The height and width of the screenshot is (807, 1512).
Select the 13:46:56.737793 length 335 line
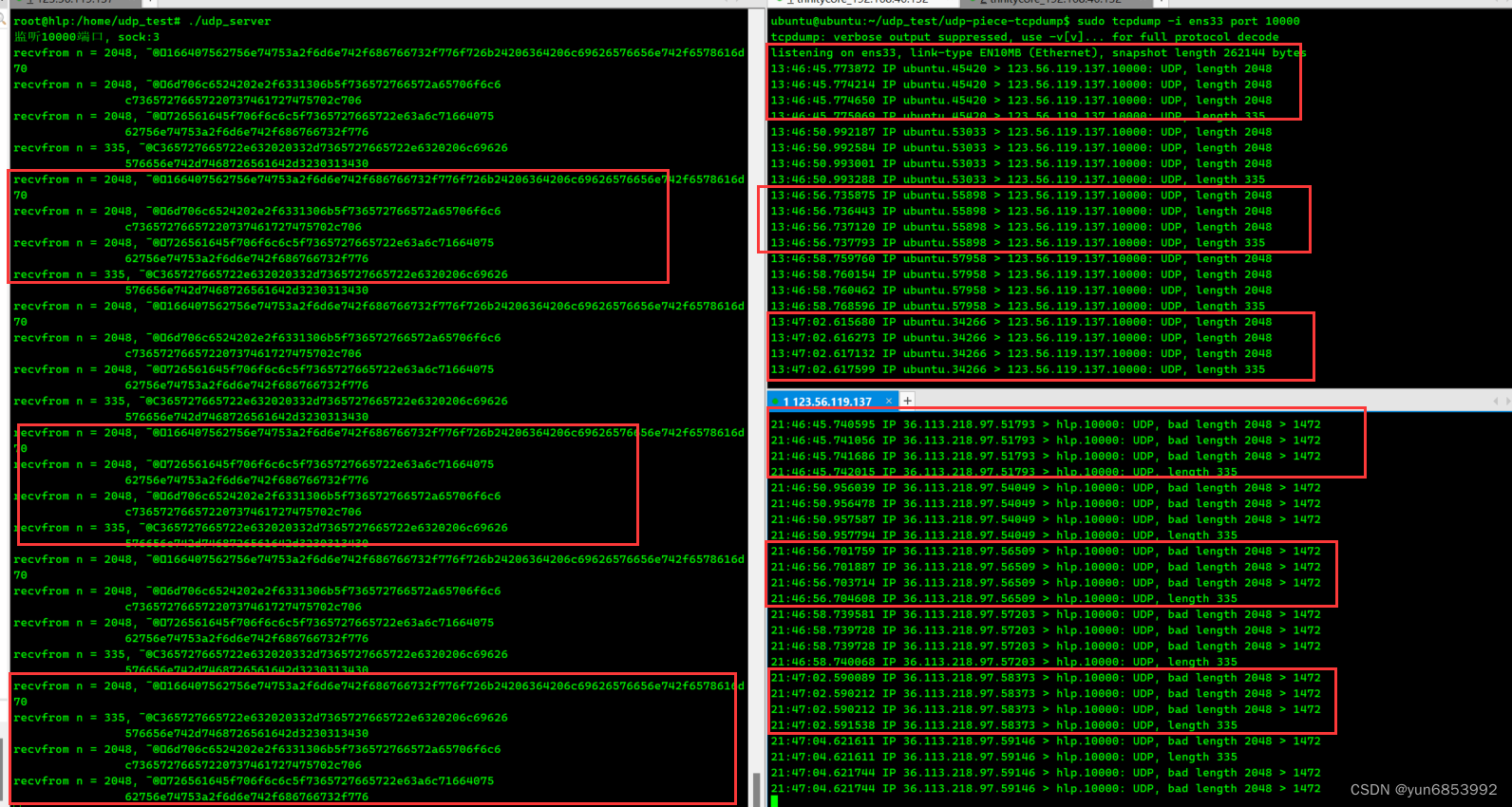[x=1017, y=243]
